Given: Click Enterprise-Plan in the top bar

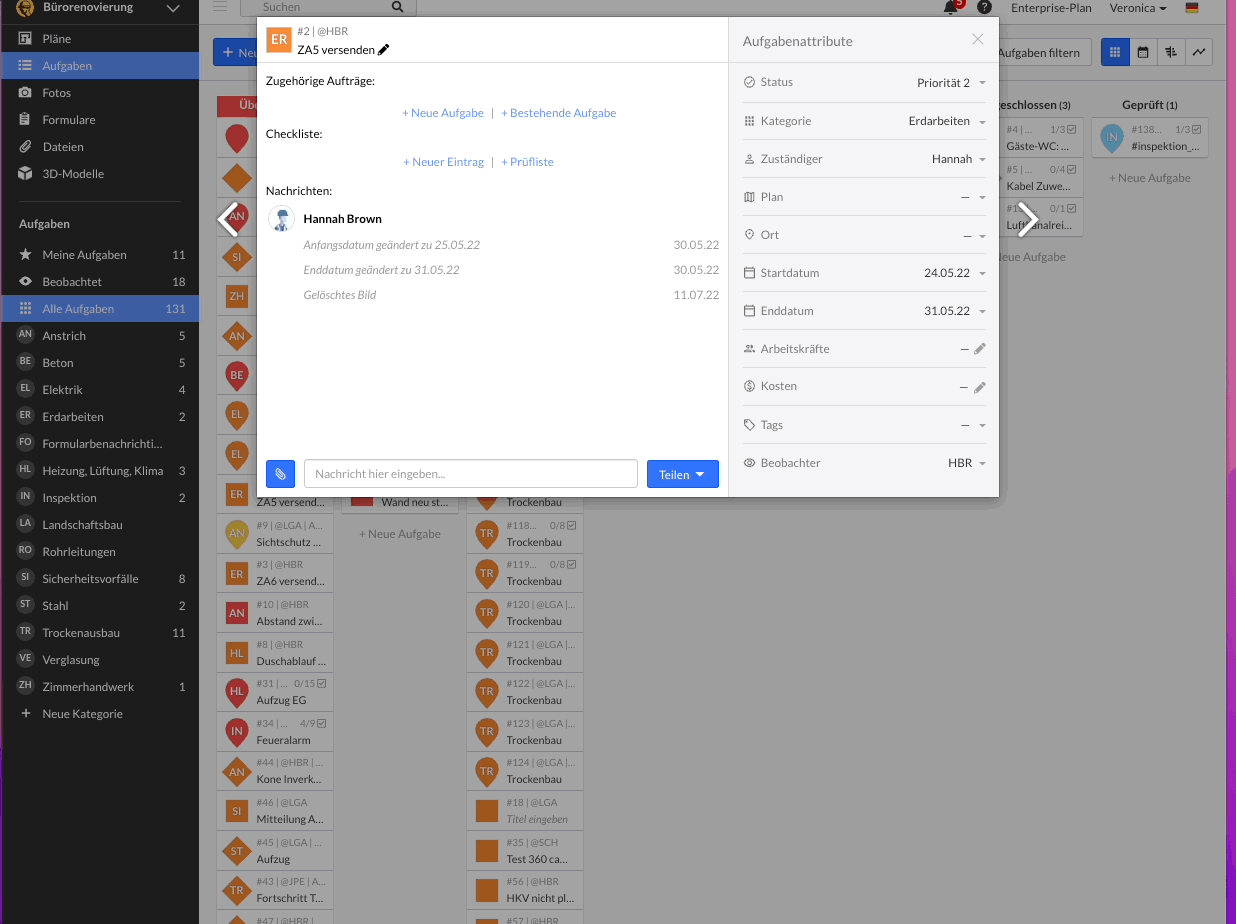Looking at the screenshot, I should tap(1051, 8).
